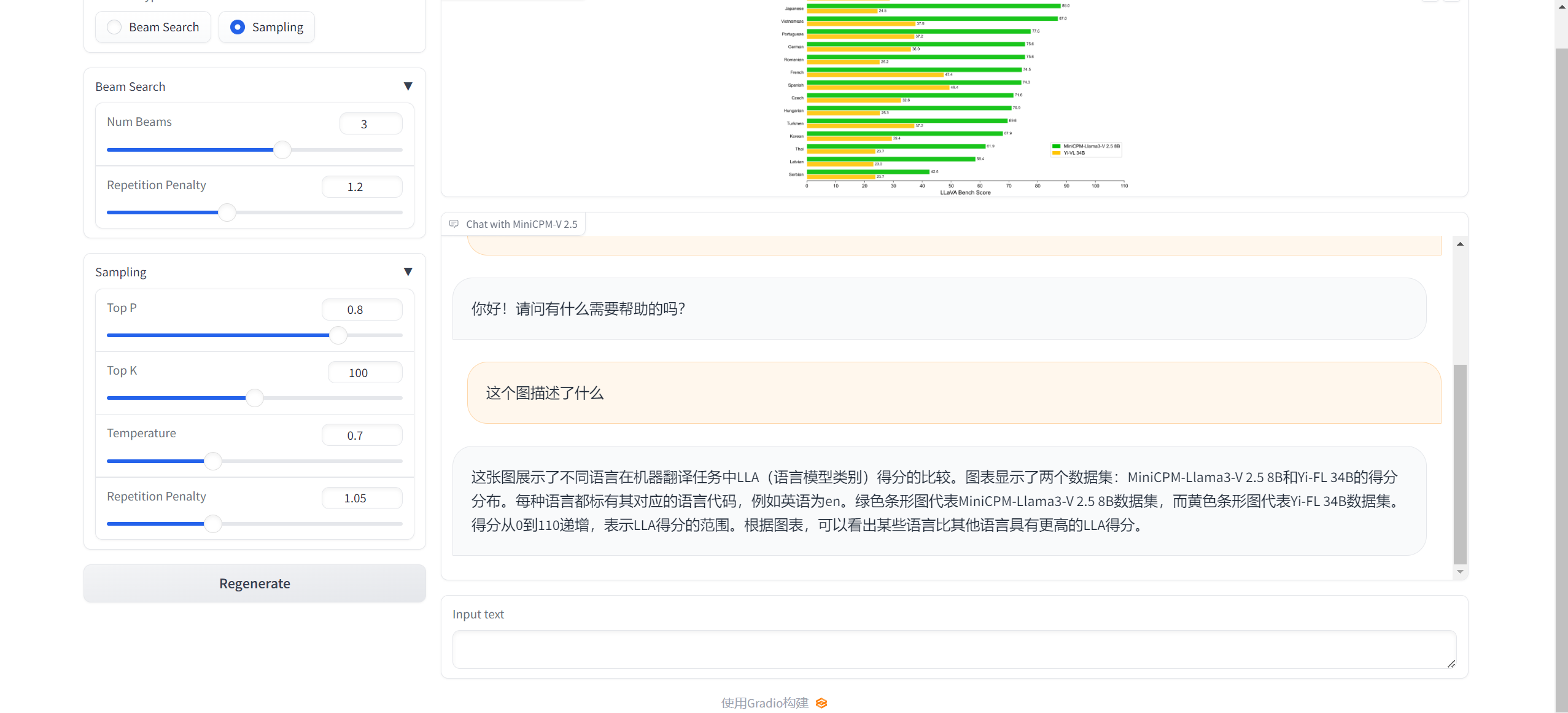Click Beam Search Repetition Penalty 1.2 field
The height and width of the screenshot is (713, 1568).
coord(362,187)
